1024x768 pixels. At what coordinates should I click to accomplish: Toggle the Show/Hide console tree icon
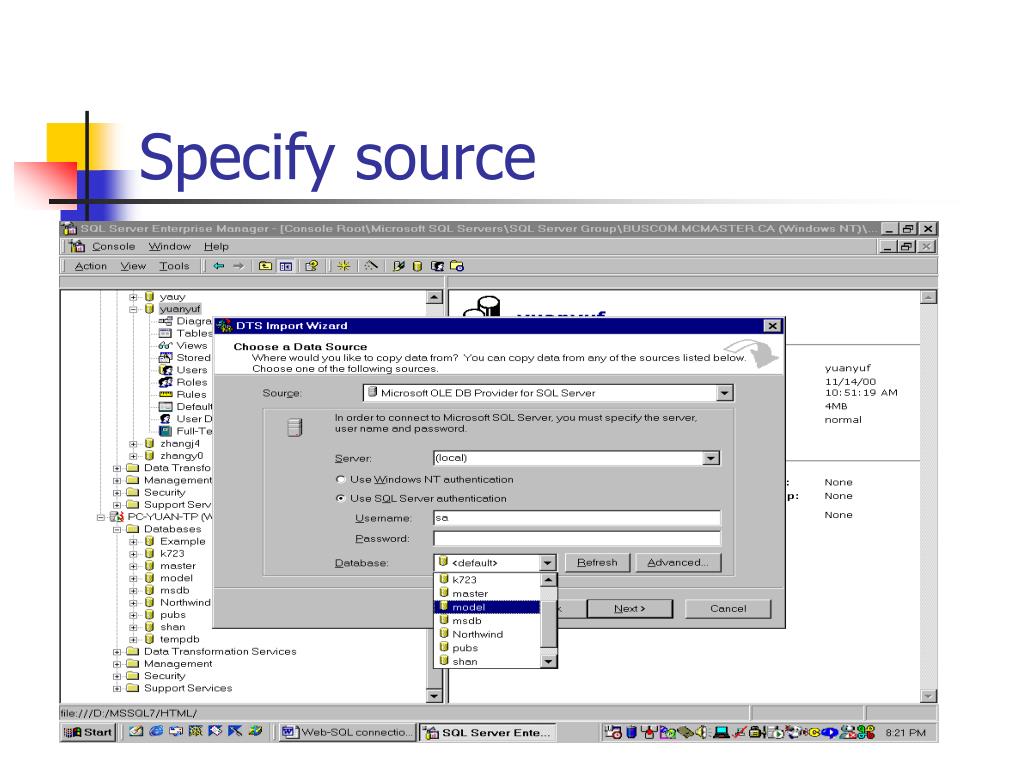pyautogui.click(x=286, y=266)
